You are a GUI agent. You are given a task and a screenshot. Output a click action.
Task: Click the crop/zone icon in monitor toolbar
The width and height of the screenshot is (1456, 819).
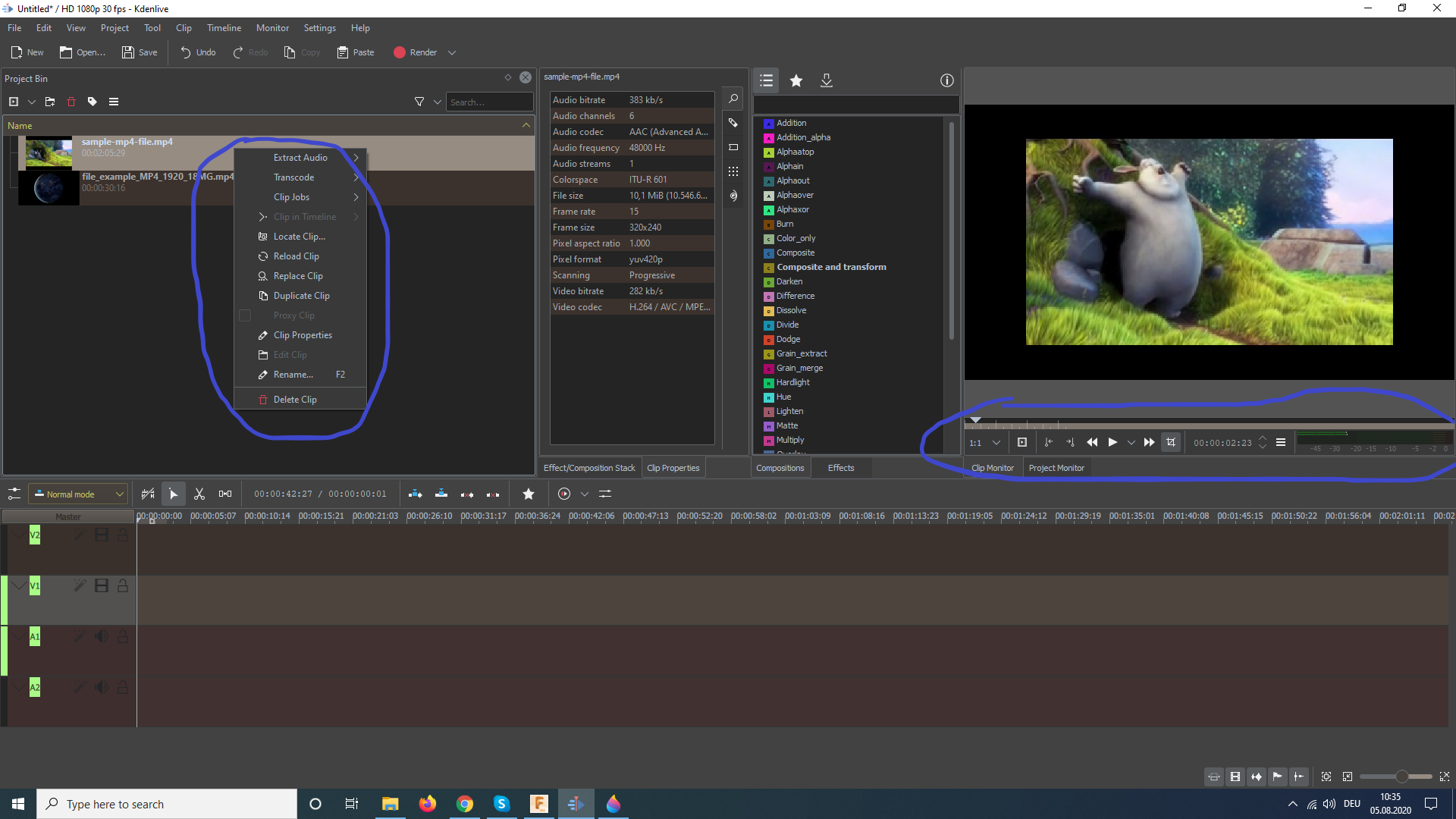[1171, 442]
